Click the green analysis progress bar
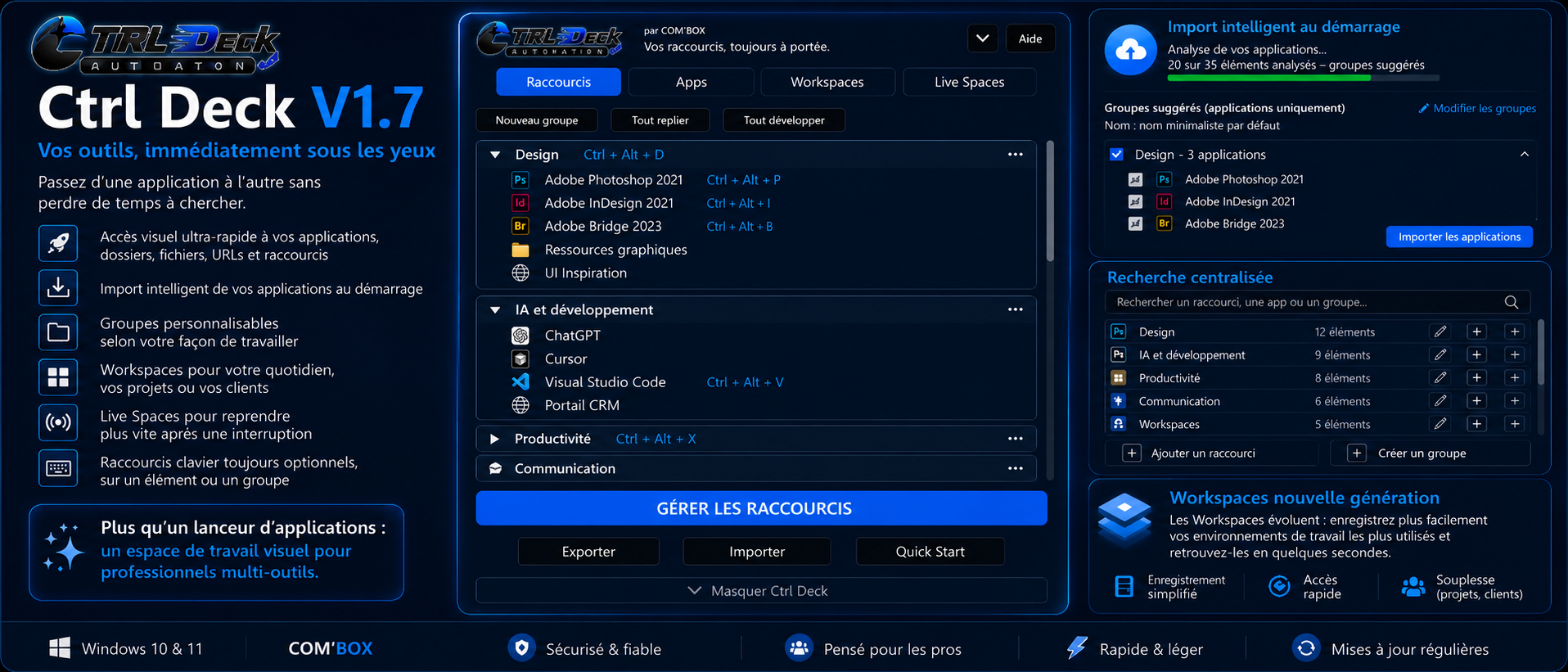 (1268, 78)
